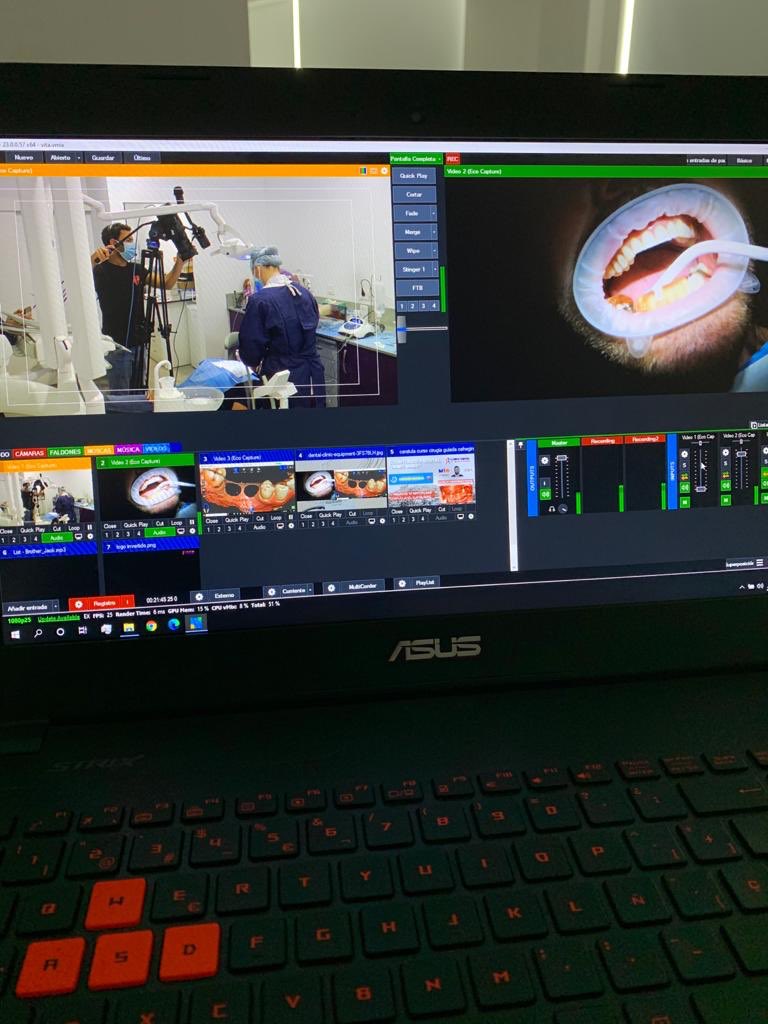Screen dimensions: 768x1024
Task: Open Google Chrome from the taskbar
Action: click(x=151, y=626)
